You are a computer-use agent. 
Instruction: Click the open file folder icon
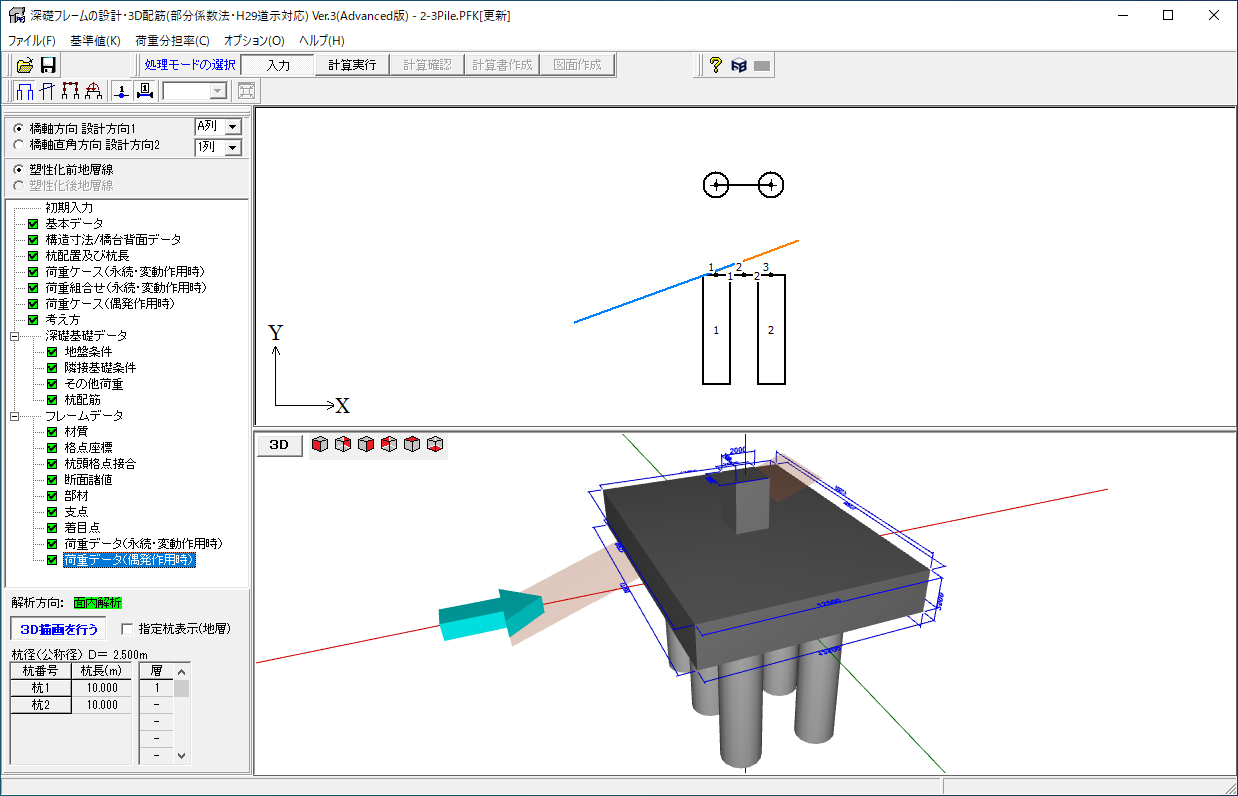point(26,65)
